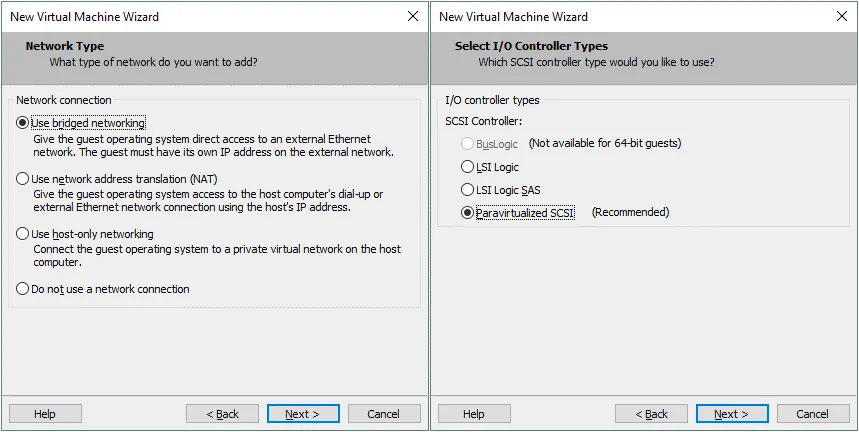The height and width of the screenshot is (432, 859).
Task: Choose Use network address translation (NAT)
Action: coord(24,178)
